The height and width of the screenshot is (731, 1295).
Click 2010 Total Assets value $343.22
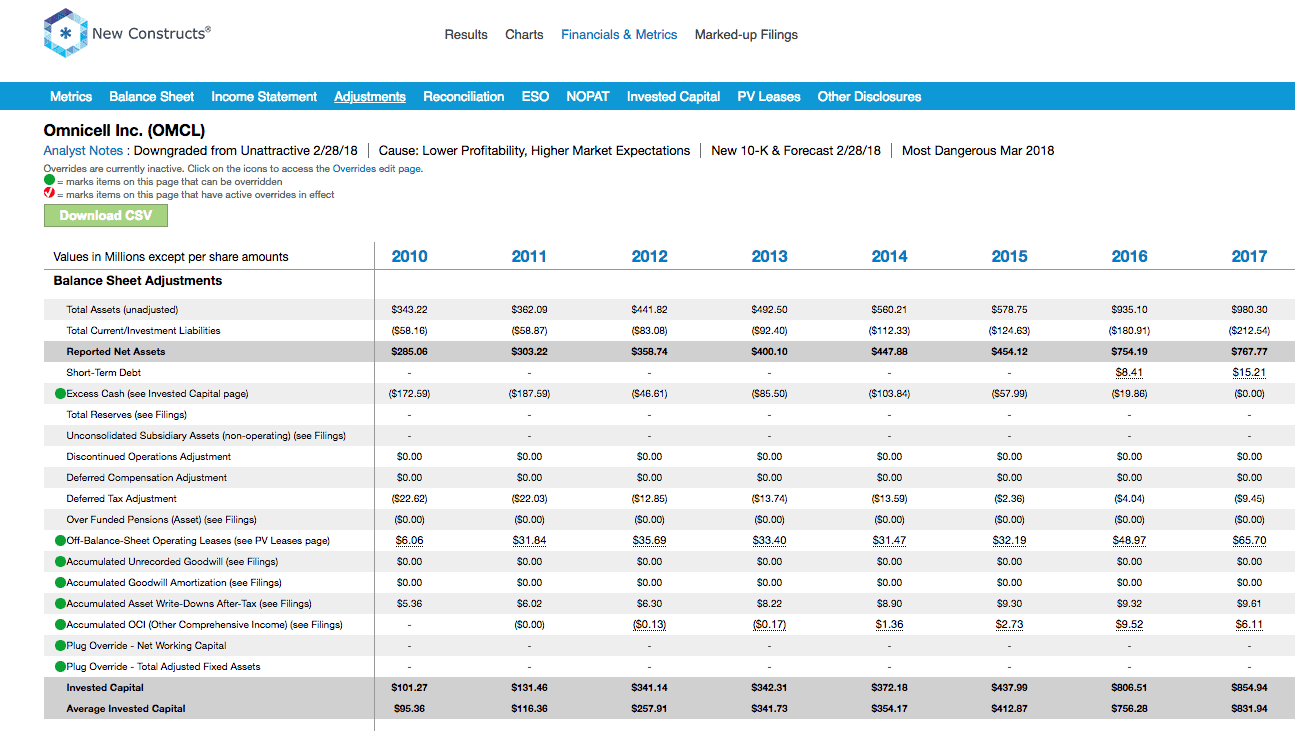tap(409, 310)
